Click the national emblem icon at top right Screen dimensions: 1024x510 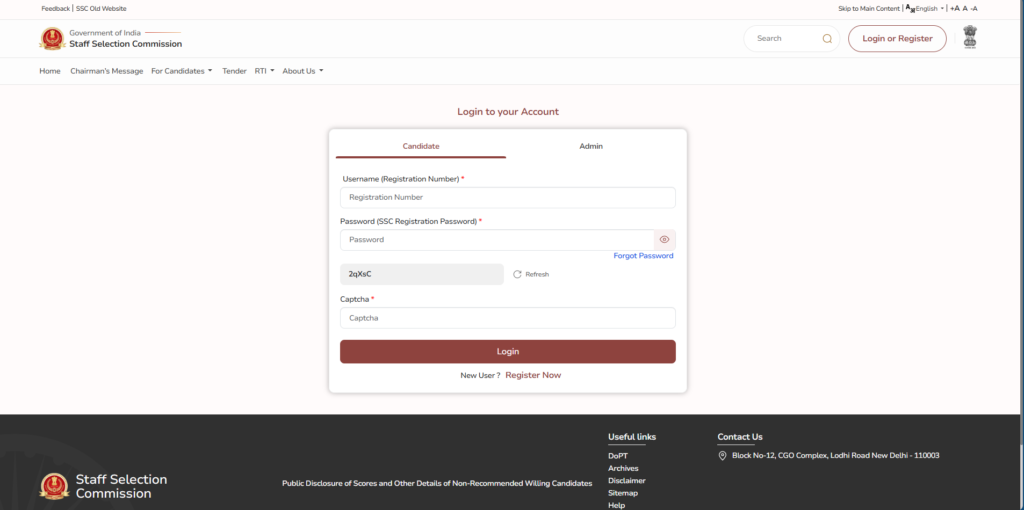pyautogui.click(x=970, y=37)
